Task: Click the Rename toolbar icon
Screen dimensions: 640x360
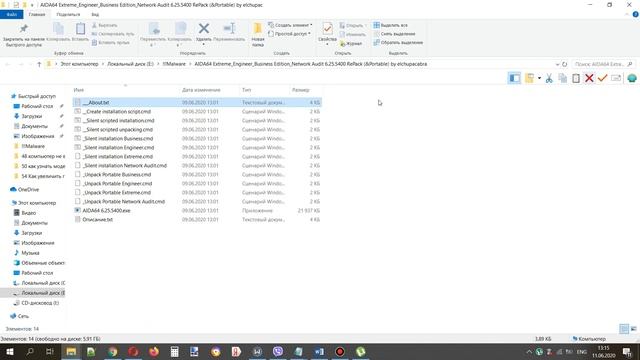Action: pyautogui.click(x=616, y=78)
